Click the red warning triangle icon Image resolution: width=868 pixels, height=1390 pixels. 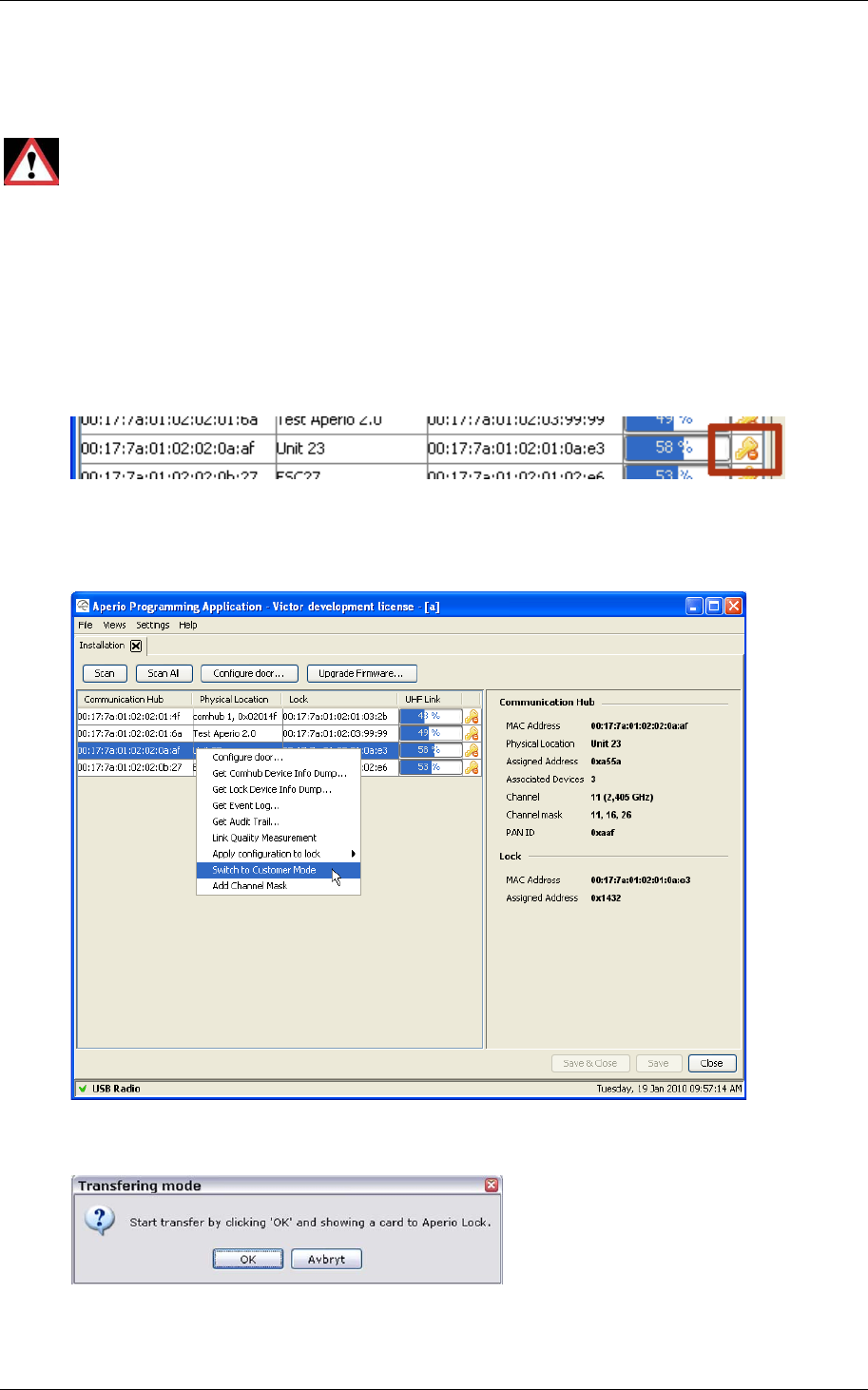tap(31, 161)
